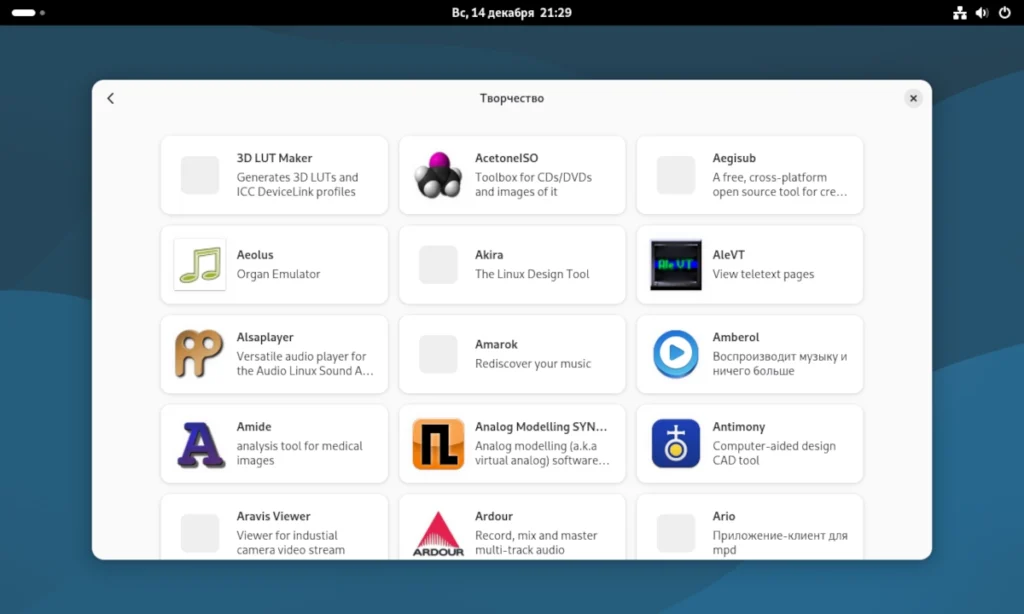Click the Aravis Viewer placeholder icon
This screenshot has width=1024, height=614.
pos(200,533)
